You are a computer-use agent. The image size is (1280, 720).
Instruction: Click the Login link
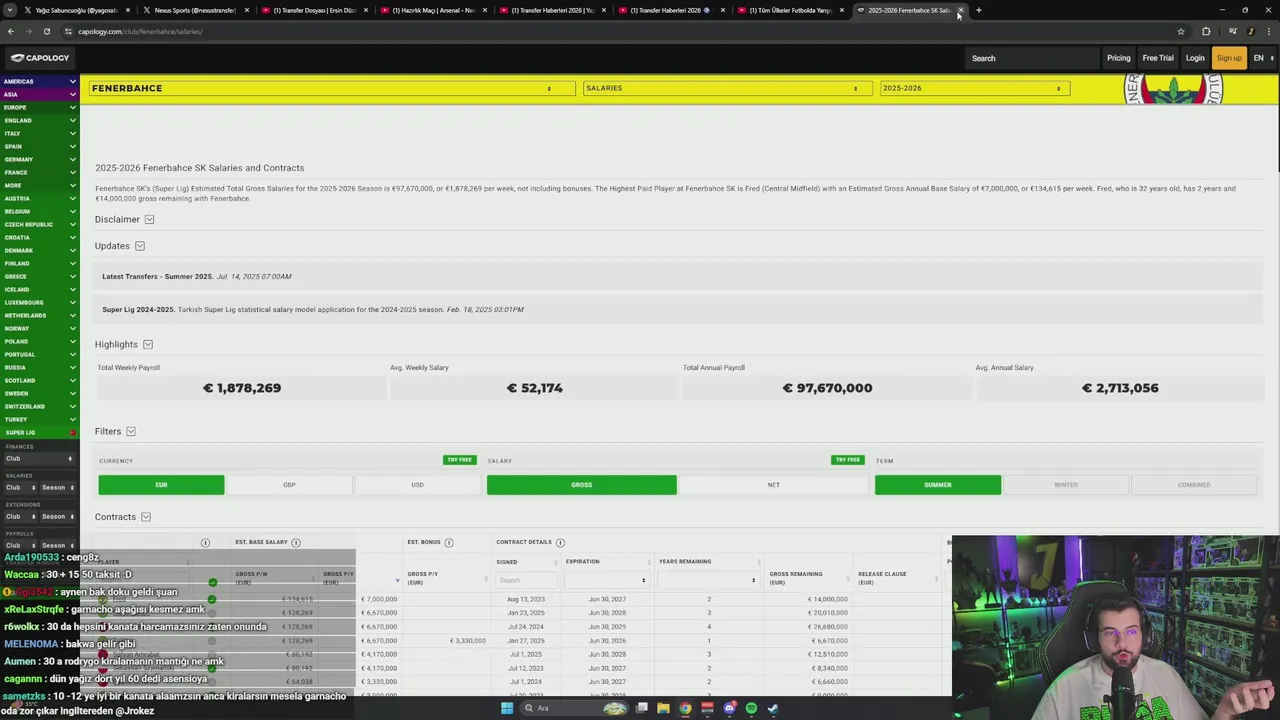click(1195, 58)
